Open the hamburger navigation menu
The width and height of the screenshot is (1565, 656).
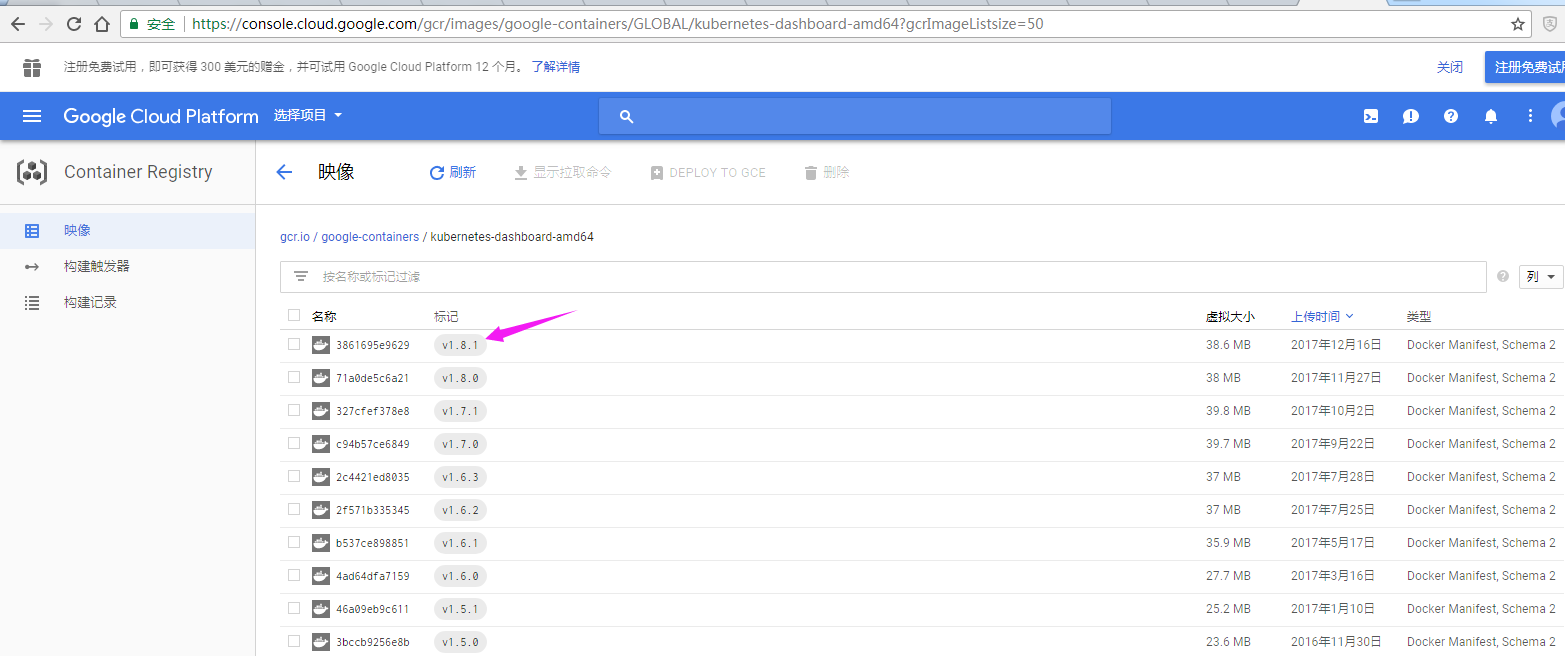(32, 116)
